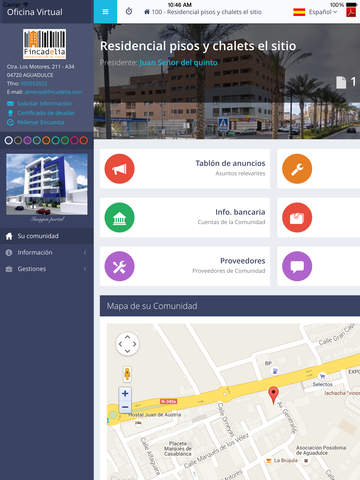The image size is (360, 480).
Task: Zoom in on the community map
Action: [x=125, y=394]
